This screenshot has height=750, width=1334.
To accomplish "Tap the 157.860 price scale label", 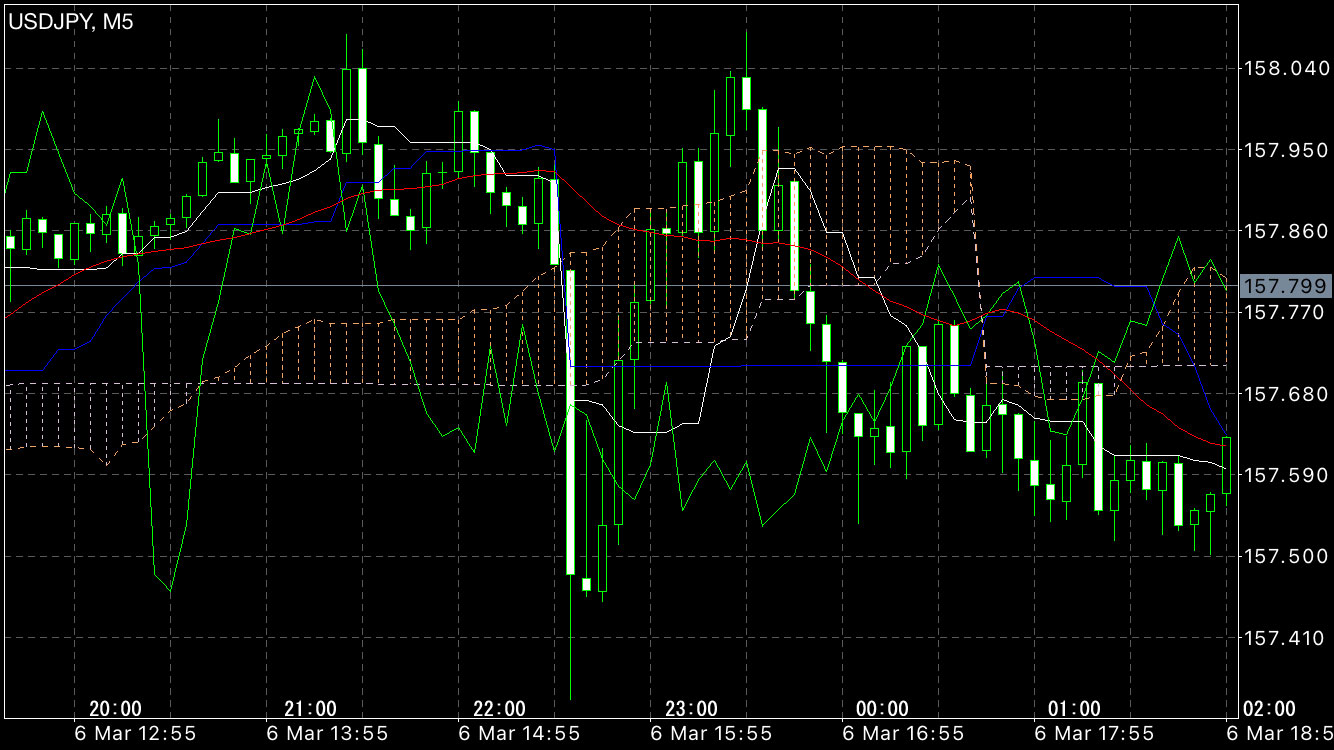I will (1284, 231).
